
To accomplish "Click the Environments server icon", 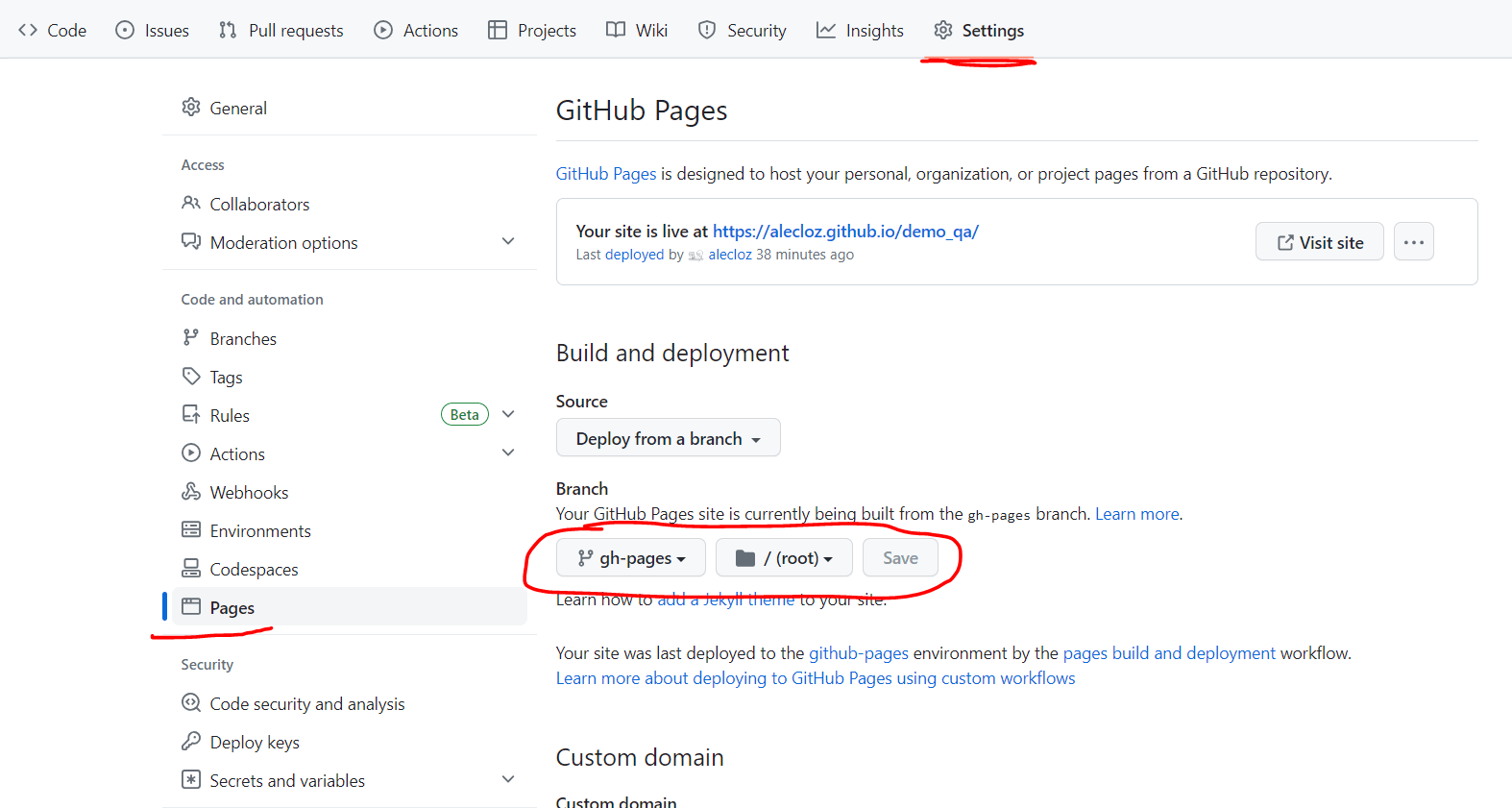I will pyautogui.click(x=191, y=530).
